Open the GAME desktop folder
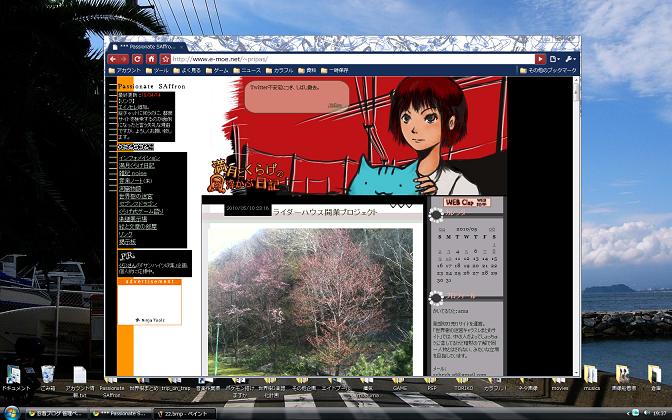 click(399, 385)
